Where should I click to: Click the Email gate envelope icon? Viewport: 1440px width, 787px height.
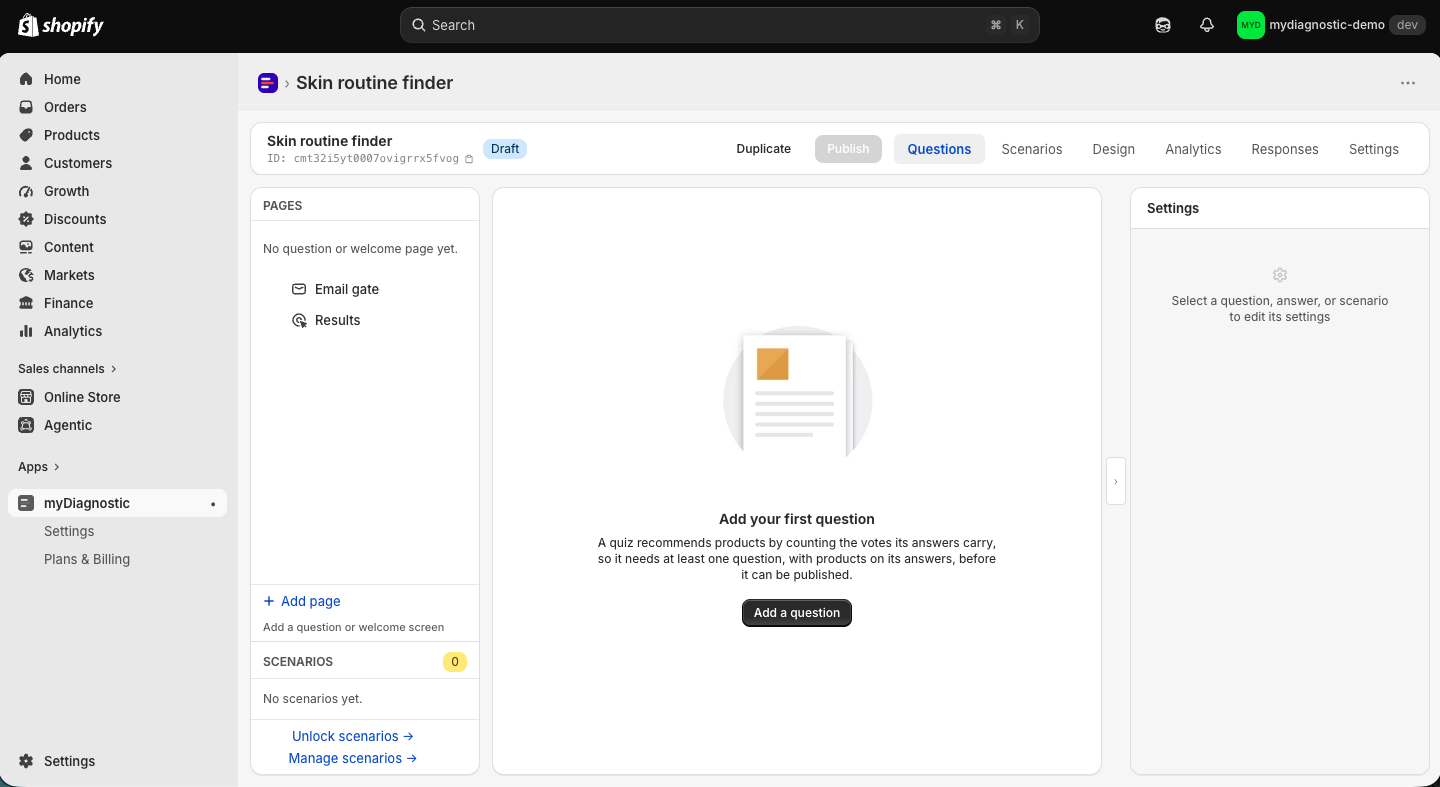tap(299, 289)
